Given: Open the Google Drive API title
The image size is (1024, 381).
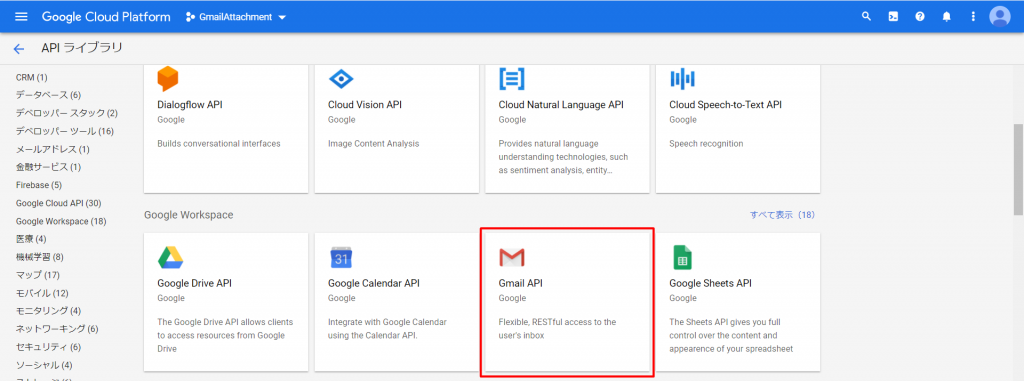Looking at the screenshot, I should pos(195,284).
